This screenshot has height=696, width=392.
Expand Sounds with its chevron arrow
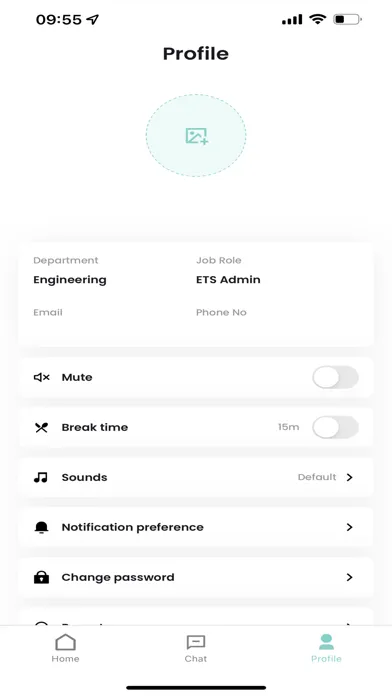point(350,477)
